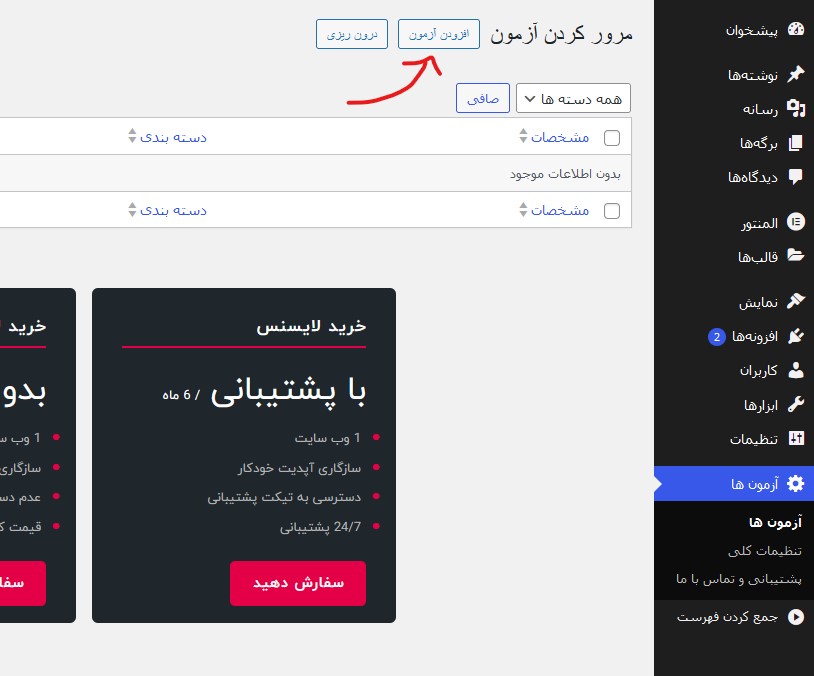Image resolution: width=814 pixels, height=676 pixels.
Task: Tick the select-all checkbox in table header
Action: point(612,137)
